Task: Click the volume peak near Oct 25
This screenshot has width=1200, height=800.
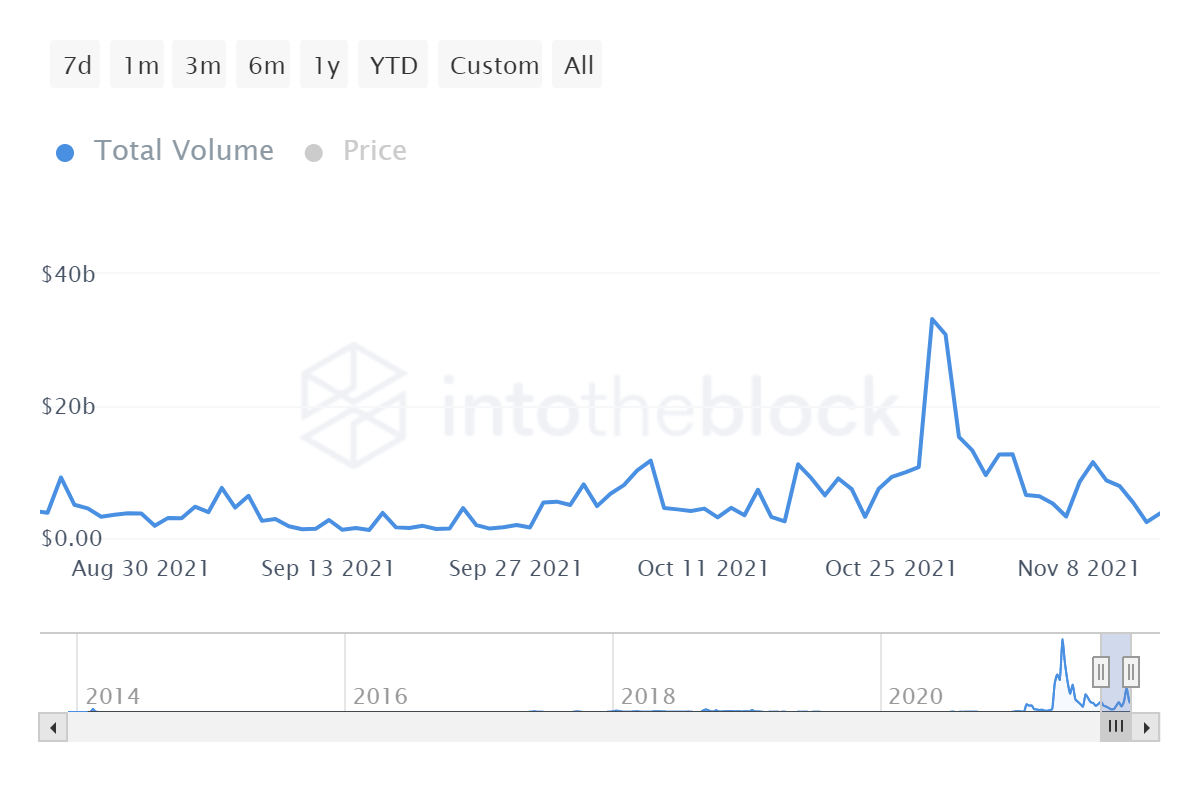Action: (932, 320)
